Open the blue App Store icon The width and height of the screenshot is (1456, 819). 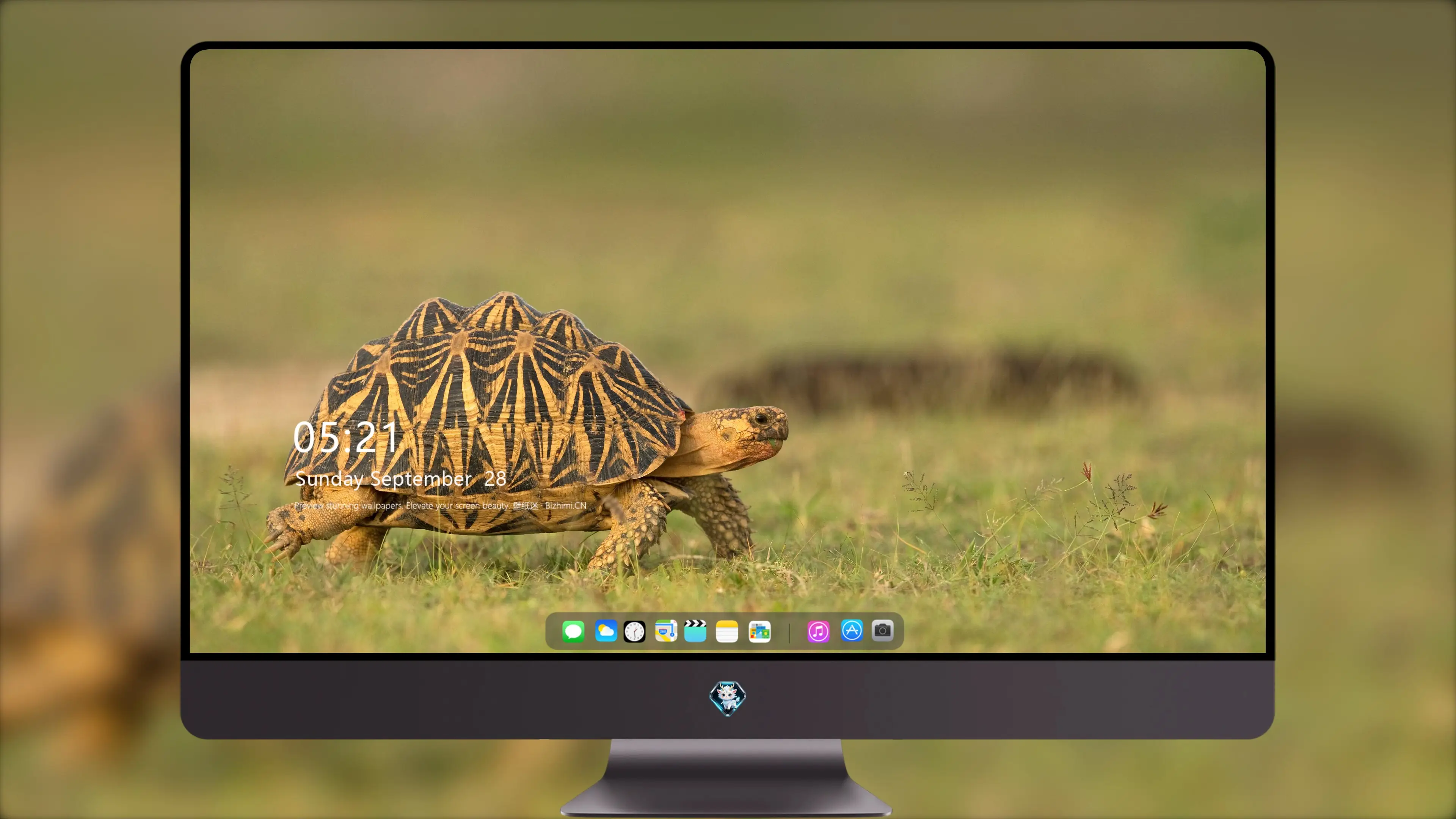(x=852, y=630)
